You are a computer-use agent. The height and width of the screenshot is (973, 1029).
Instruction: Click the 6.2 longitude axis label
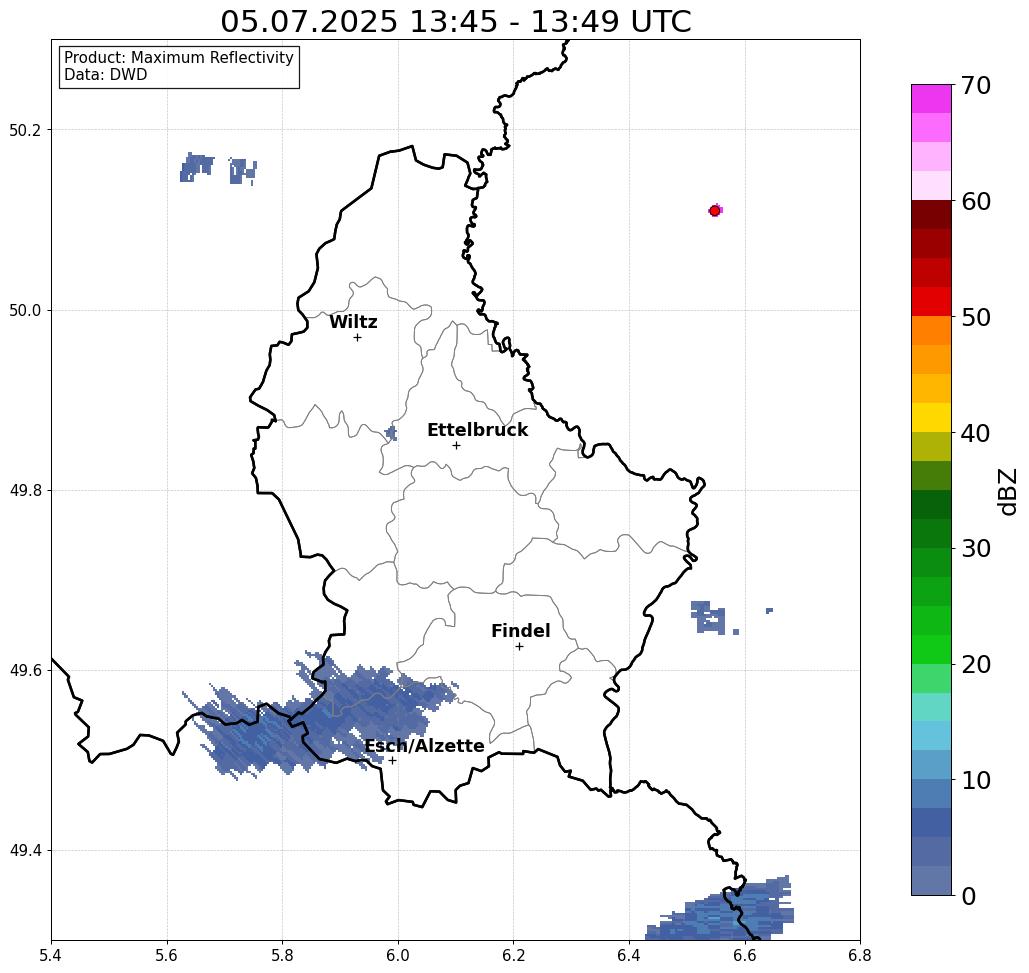pyautogui.click(x=513, y=955)
